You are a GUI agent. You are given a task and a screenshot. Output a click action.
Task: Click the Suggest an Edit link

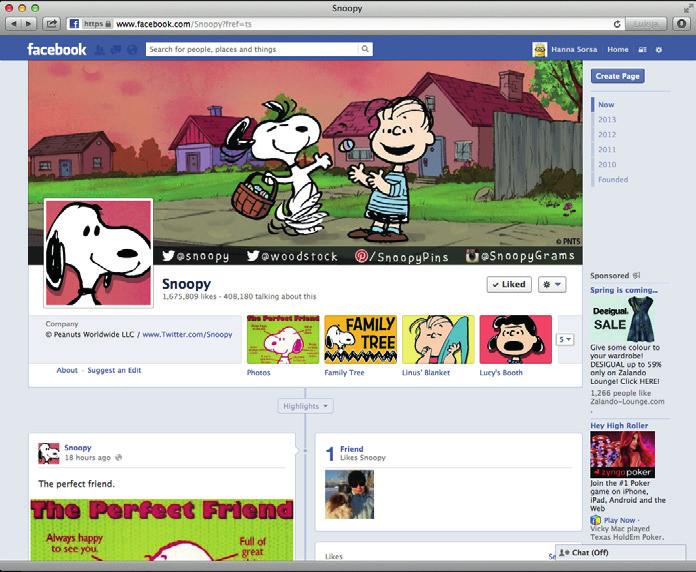click(x=114, y=370)
